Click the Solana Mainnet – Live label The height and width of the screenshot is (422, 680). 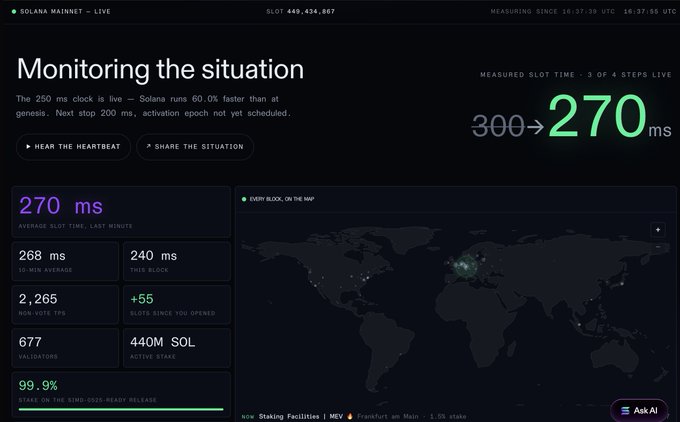pos(65,12)
